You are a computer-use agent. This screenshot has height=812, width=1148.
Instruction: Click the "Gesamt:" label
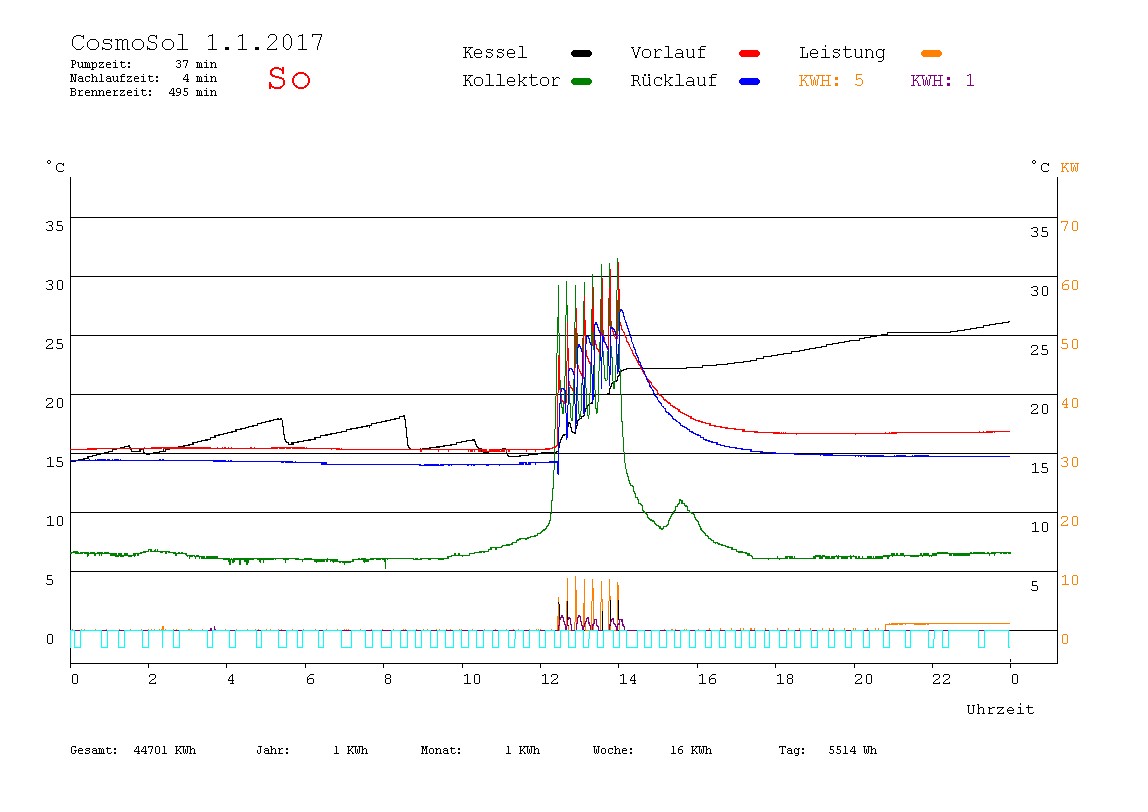(94, 750)
